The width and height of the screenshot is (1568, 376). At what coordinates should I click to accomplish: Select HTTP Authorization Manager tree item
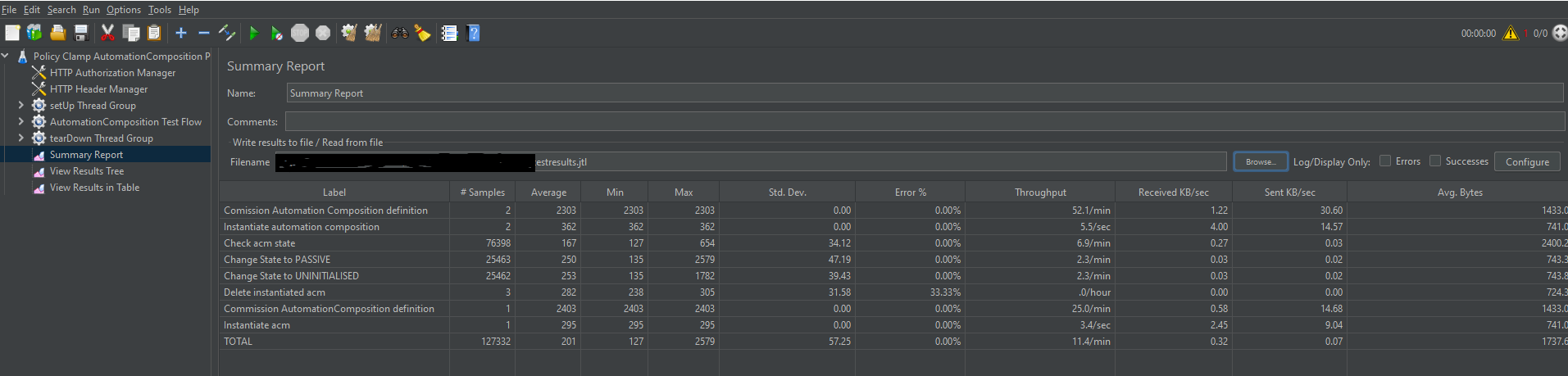coord(112,73)
